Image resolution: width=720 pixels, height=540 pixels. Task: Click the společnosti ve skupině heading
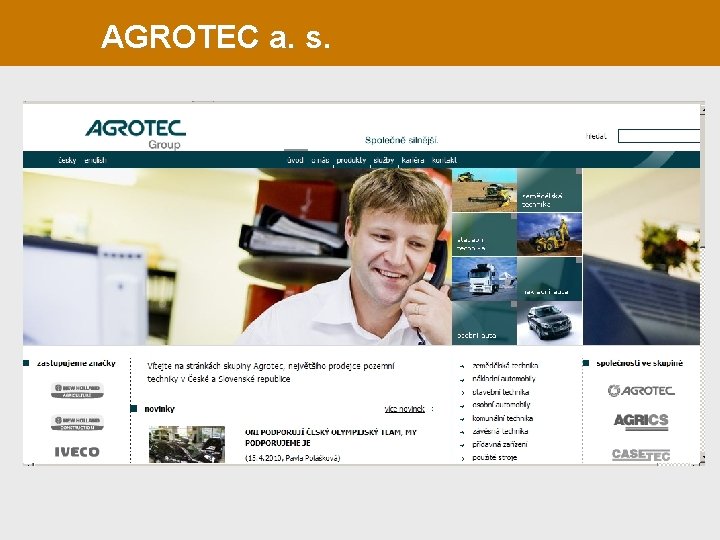click(639, 363)
